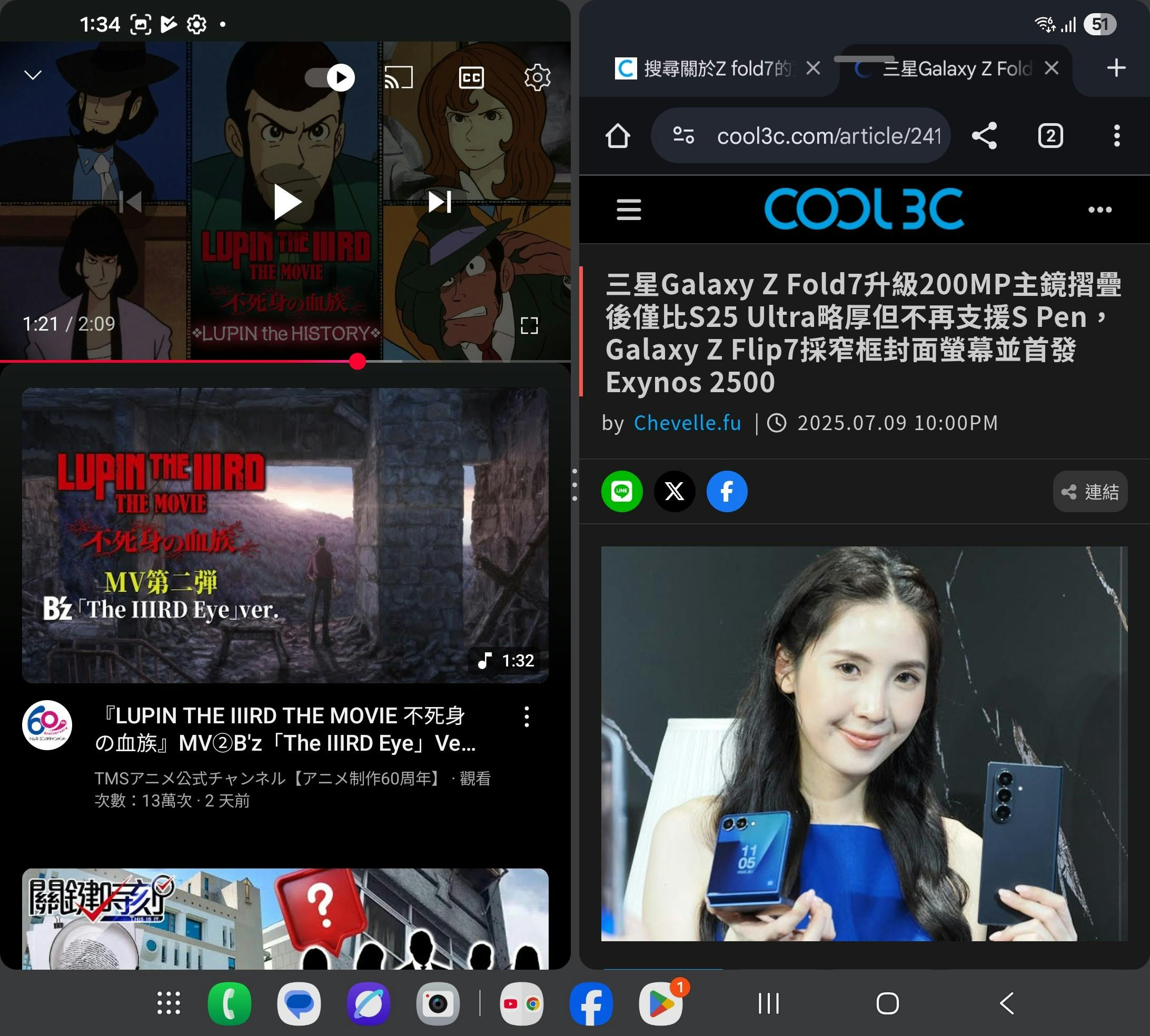The width and height of the screenshot is (1150, 1036).
Task: Open the YouTube and Chrome app pair
Action: 521,1003
